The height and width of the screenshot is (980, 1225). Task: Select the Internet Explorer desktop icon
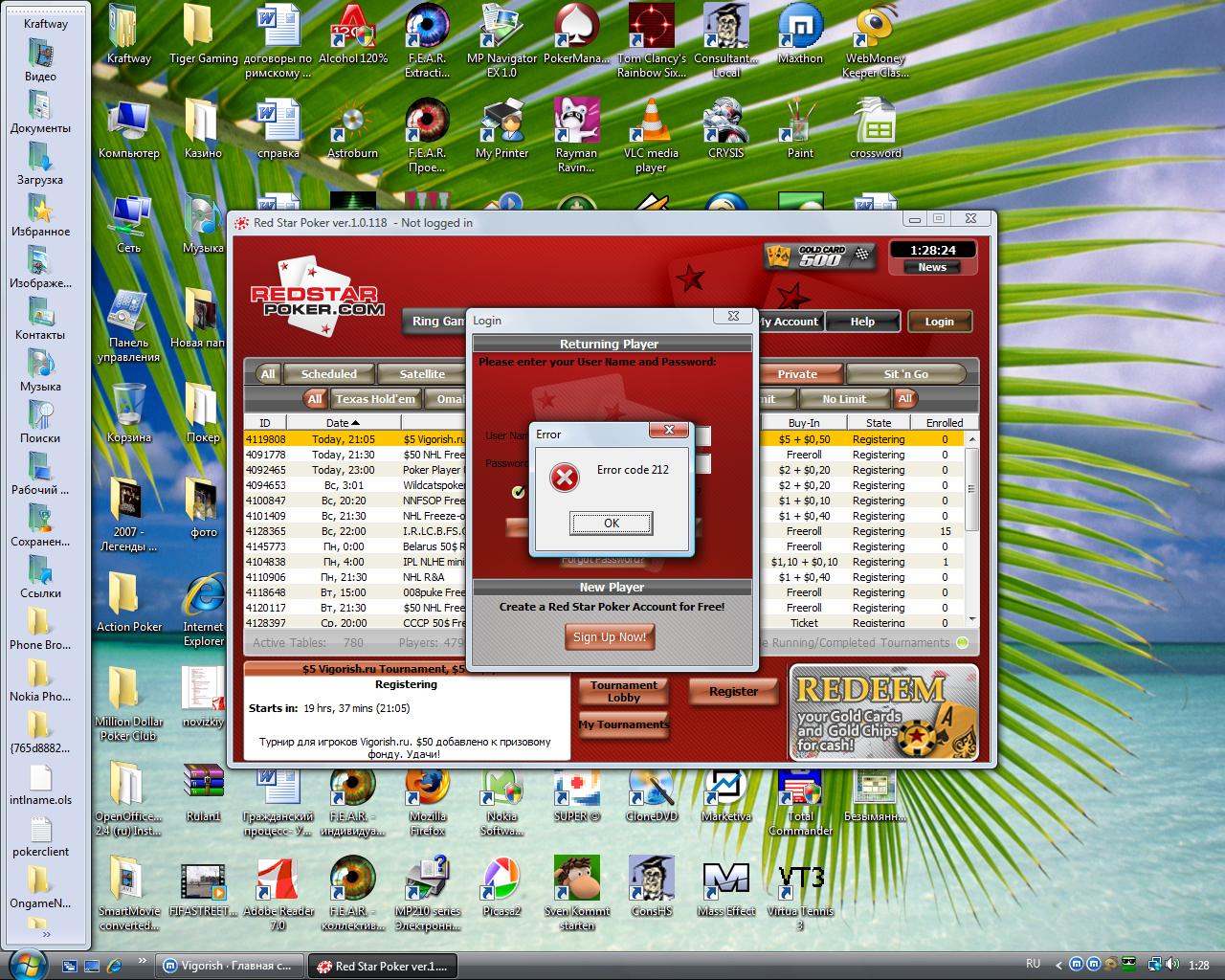[203, 611]
